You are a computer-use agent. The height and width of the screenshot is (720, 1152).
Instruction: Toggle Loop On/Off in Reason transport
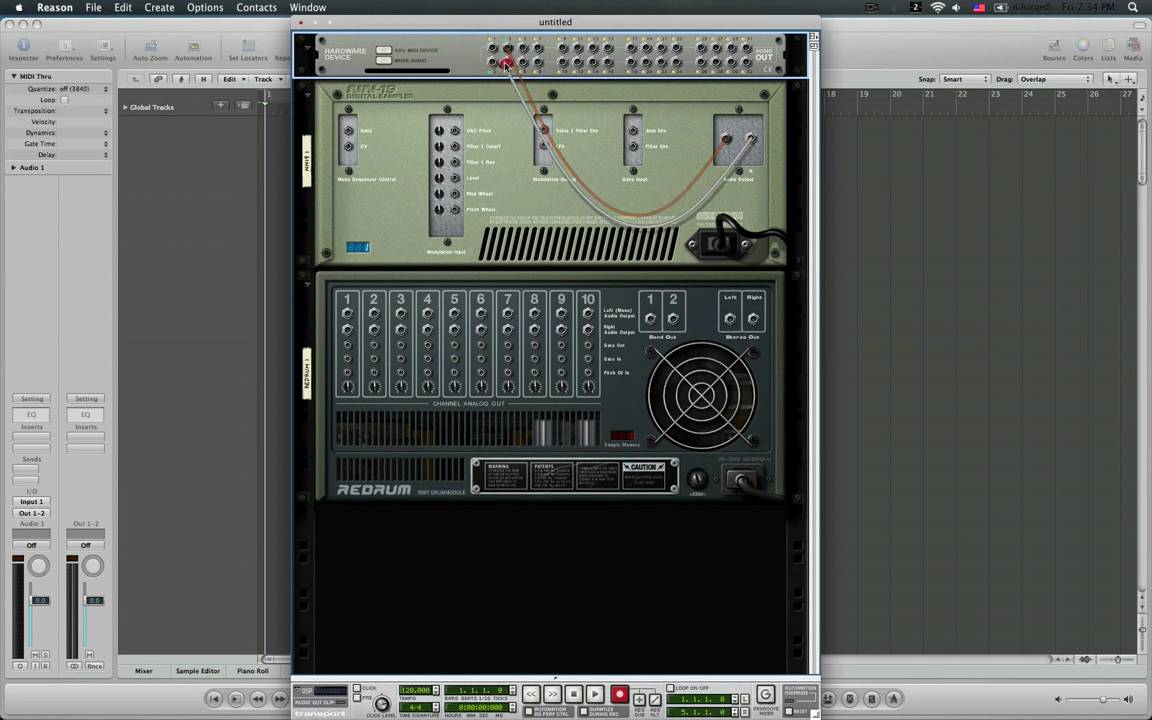(x=670, y=688)
